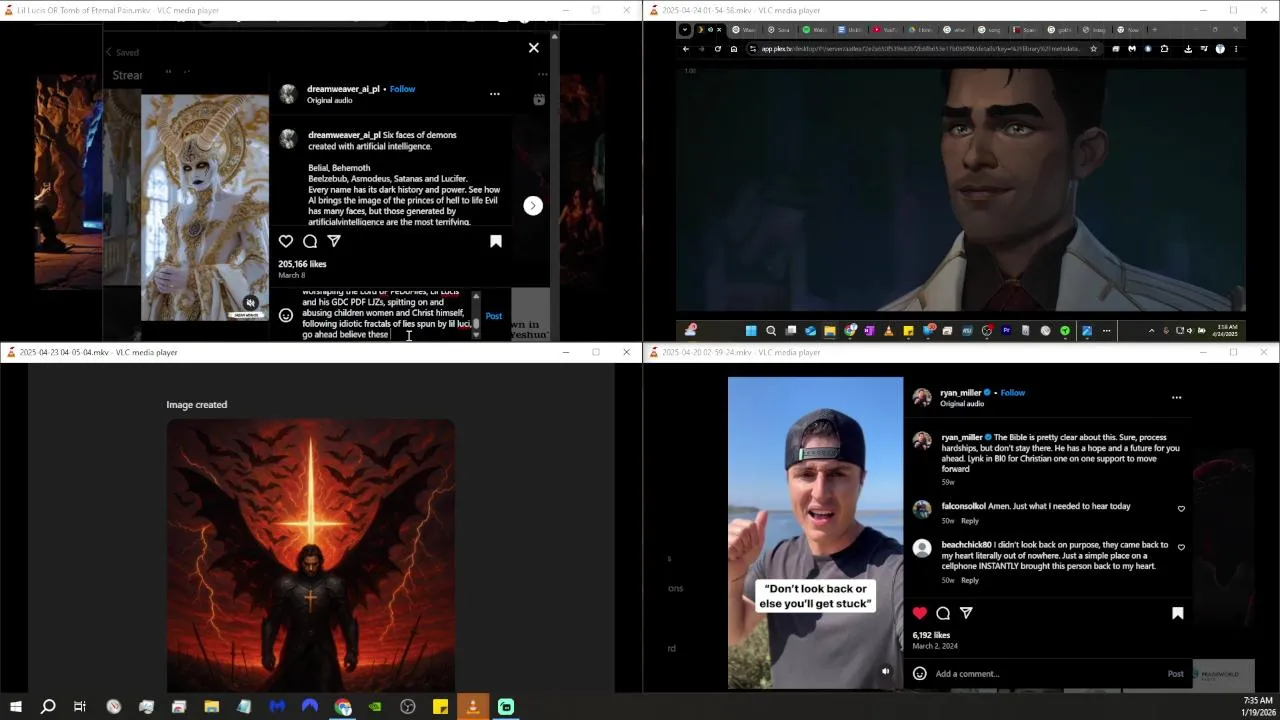The width and height of the screenshot is (1280, 720).
Task: Toggle saved bookmark on dreamweaver_ai_pl post
Action: coord(495,241)
